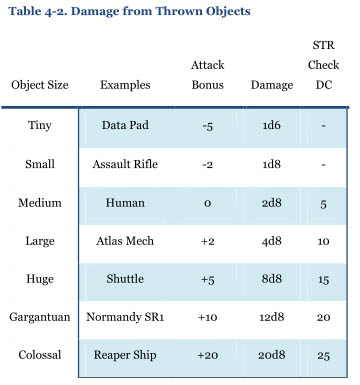The image size is (360, 385).
Task: Select the 'Gargantuan' row label
Action: pos(40,317)
